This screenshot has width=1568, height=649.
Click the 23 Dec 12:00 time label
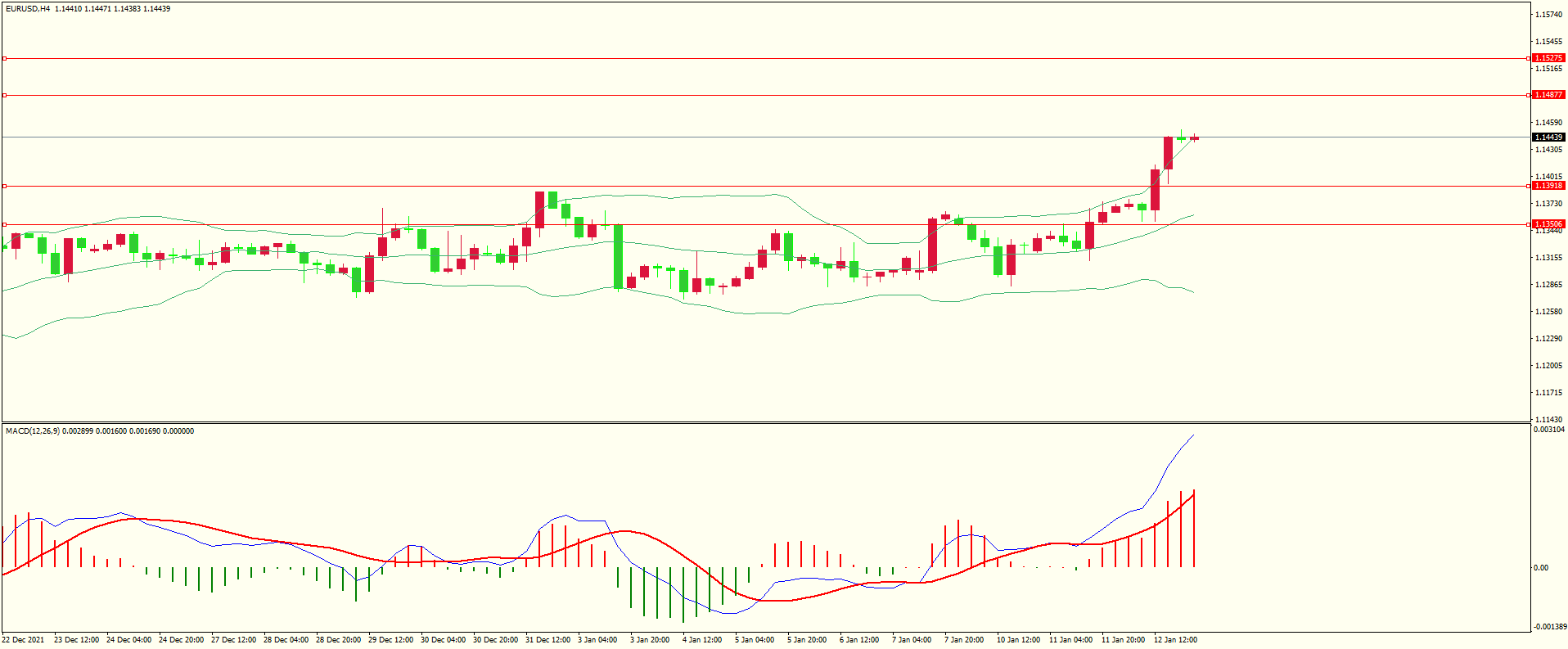(x=76, y=640)
